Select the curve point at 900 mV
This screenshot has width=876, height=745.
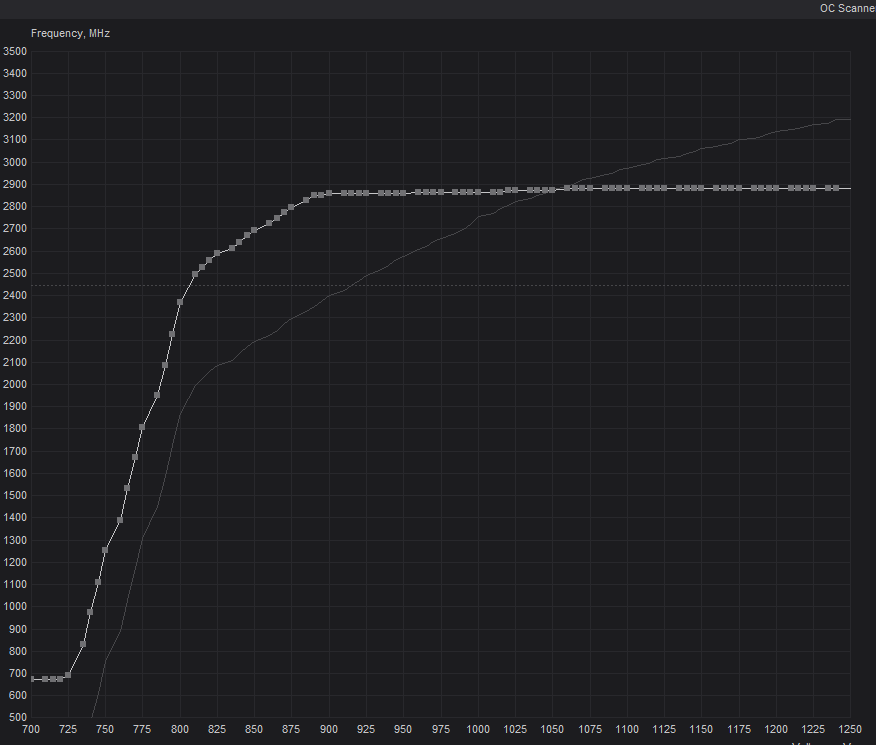click(329, 193)
